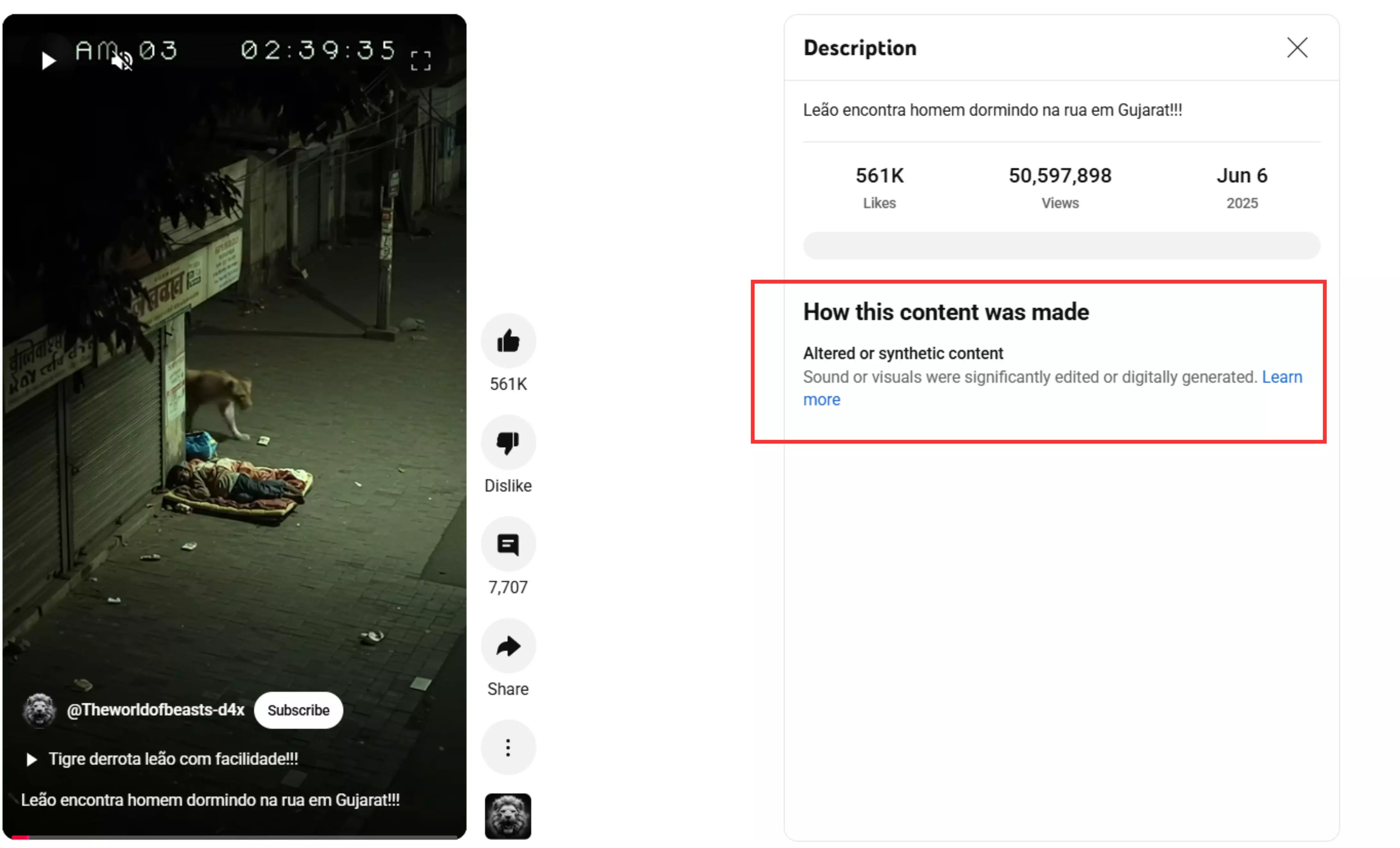
Task: Open the lion sound thumbnail
Action: 508,816
